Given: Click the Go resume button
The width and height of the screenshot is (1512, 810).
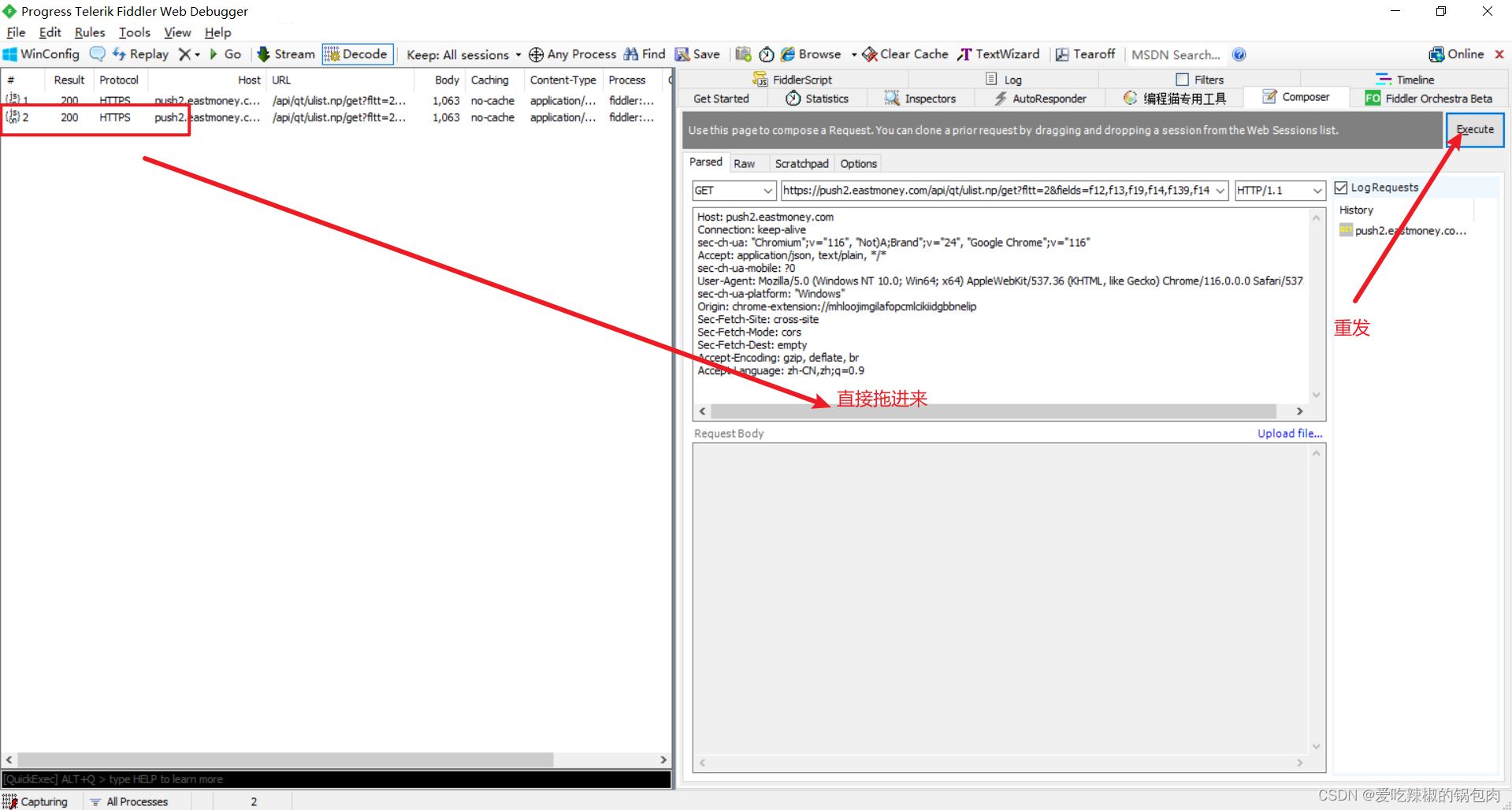Looking at the screenshot, I should click(x=225, y=54).
